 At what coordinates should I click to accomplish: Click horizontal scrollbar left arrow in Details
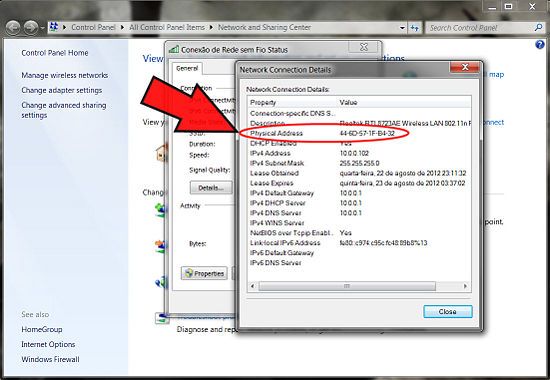[x=253, y=286]
